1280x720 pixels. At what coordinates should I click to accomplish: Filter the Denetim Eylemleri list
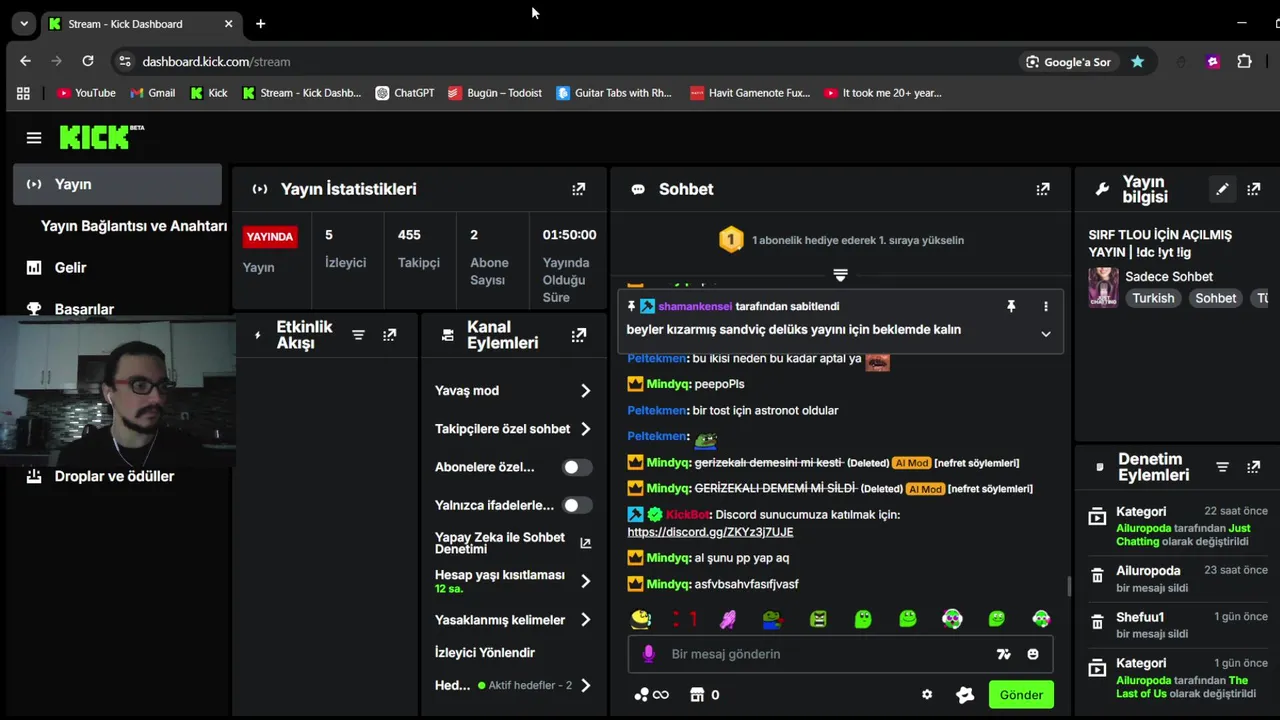coord(1222,467)
